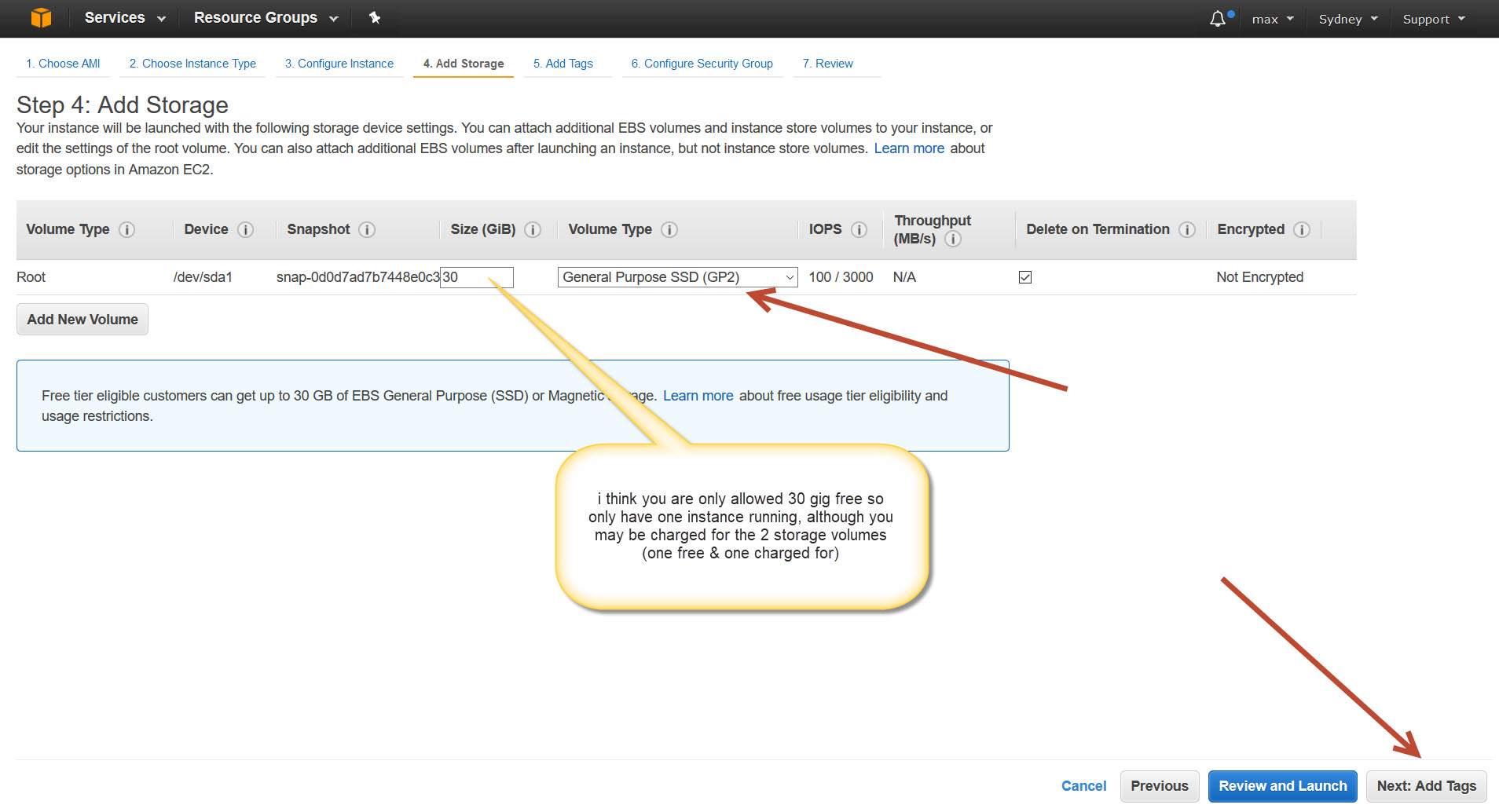Viewport: 1499px width, 812px height.
Task: Go to the Configure Security Group step tab
Action: [702, 64]
